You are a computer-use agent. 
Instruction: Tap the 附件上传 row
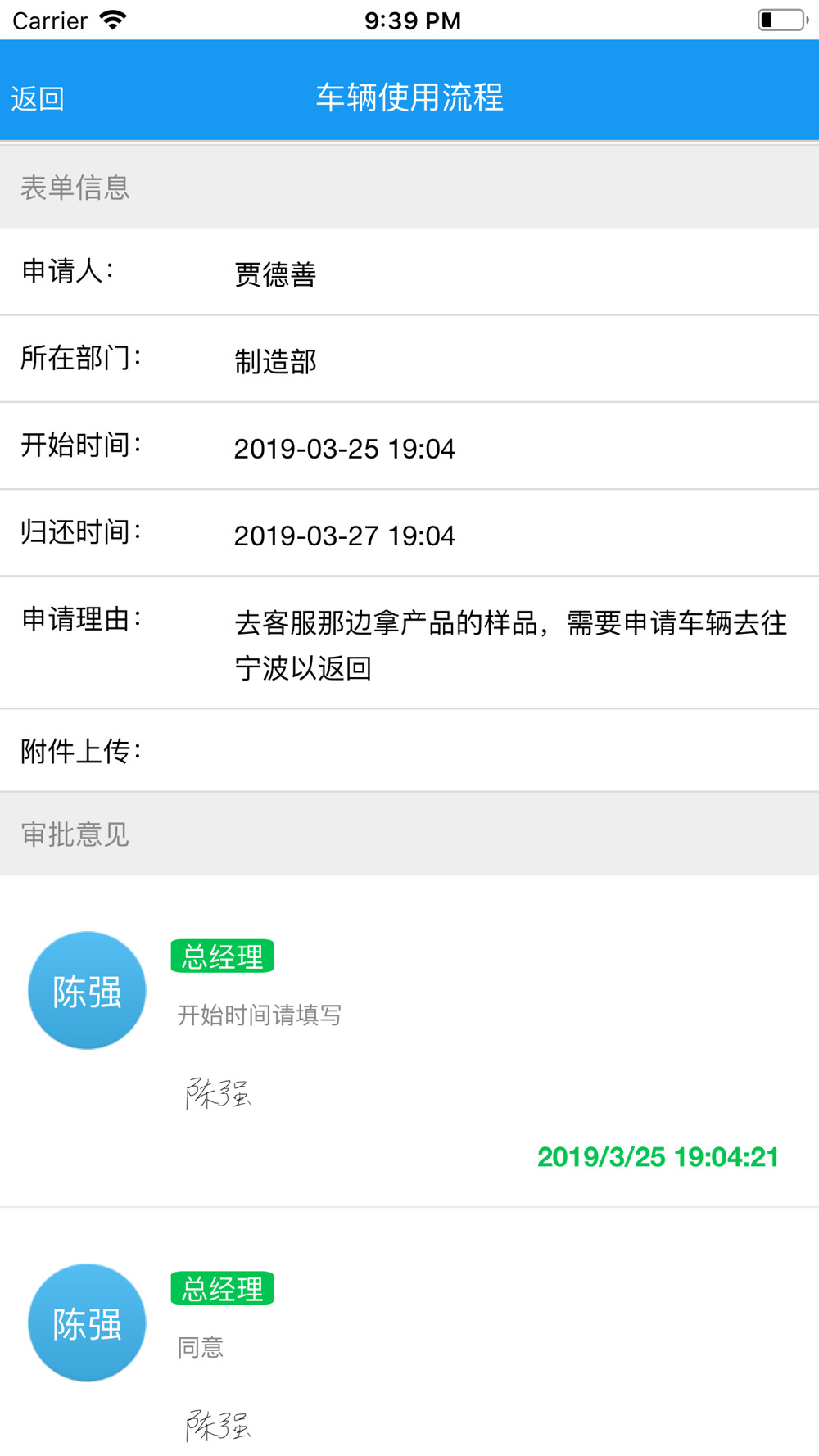pos(409,750)
